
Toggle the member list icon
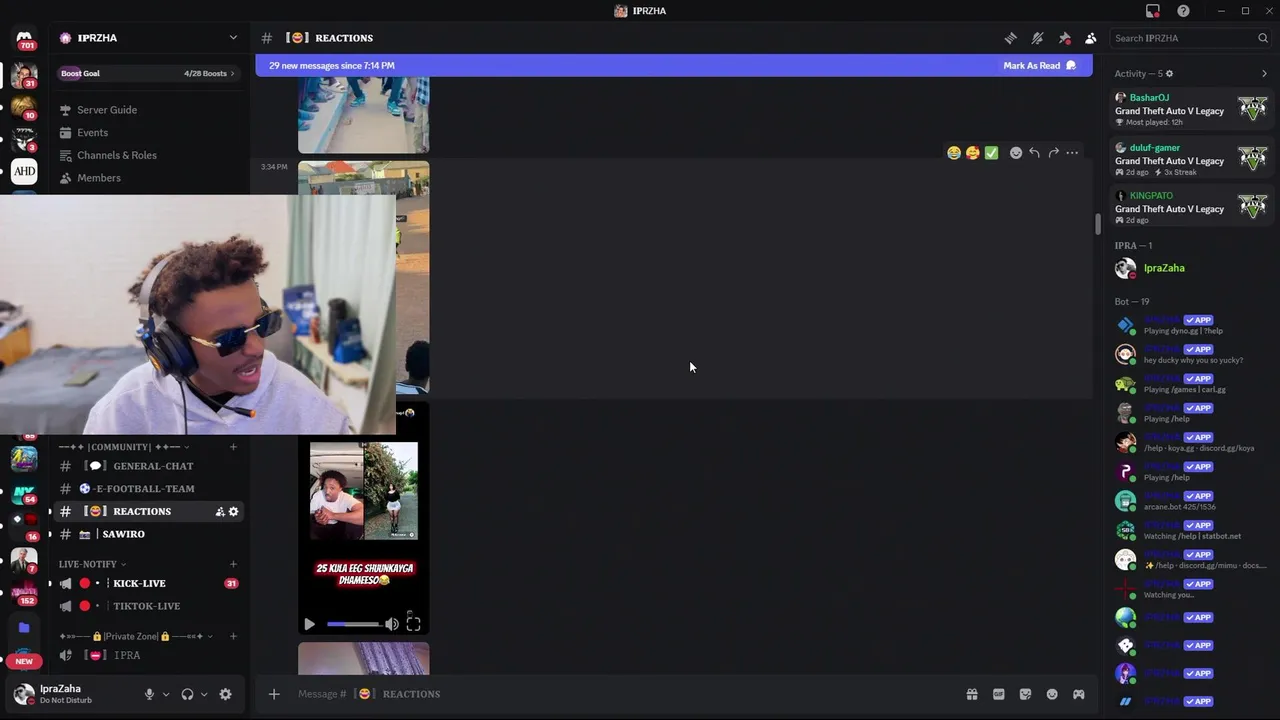click(x=1091, y=38)
